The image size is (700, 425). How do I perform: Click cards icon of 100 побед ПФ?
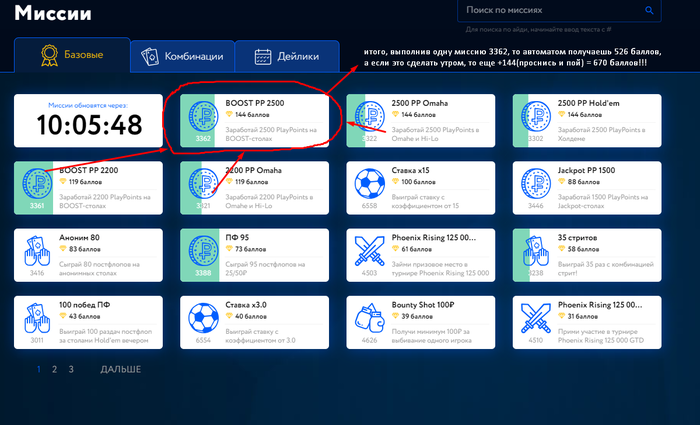point(37,318)
